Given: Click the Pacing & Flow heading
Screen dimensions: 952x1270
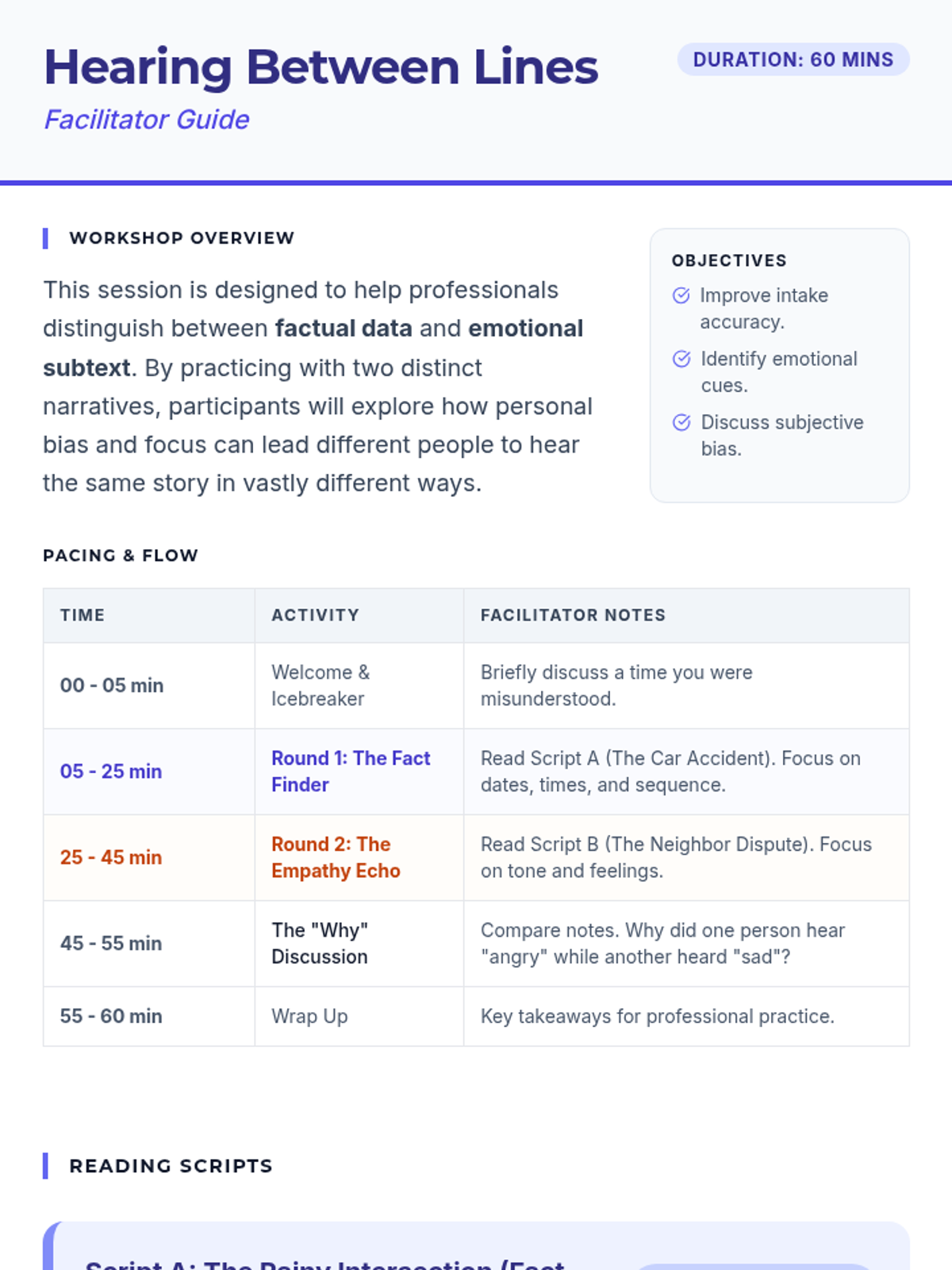Looking at the screenshot, I should tap(121, 556).
